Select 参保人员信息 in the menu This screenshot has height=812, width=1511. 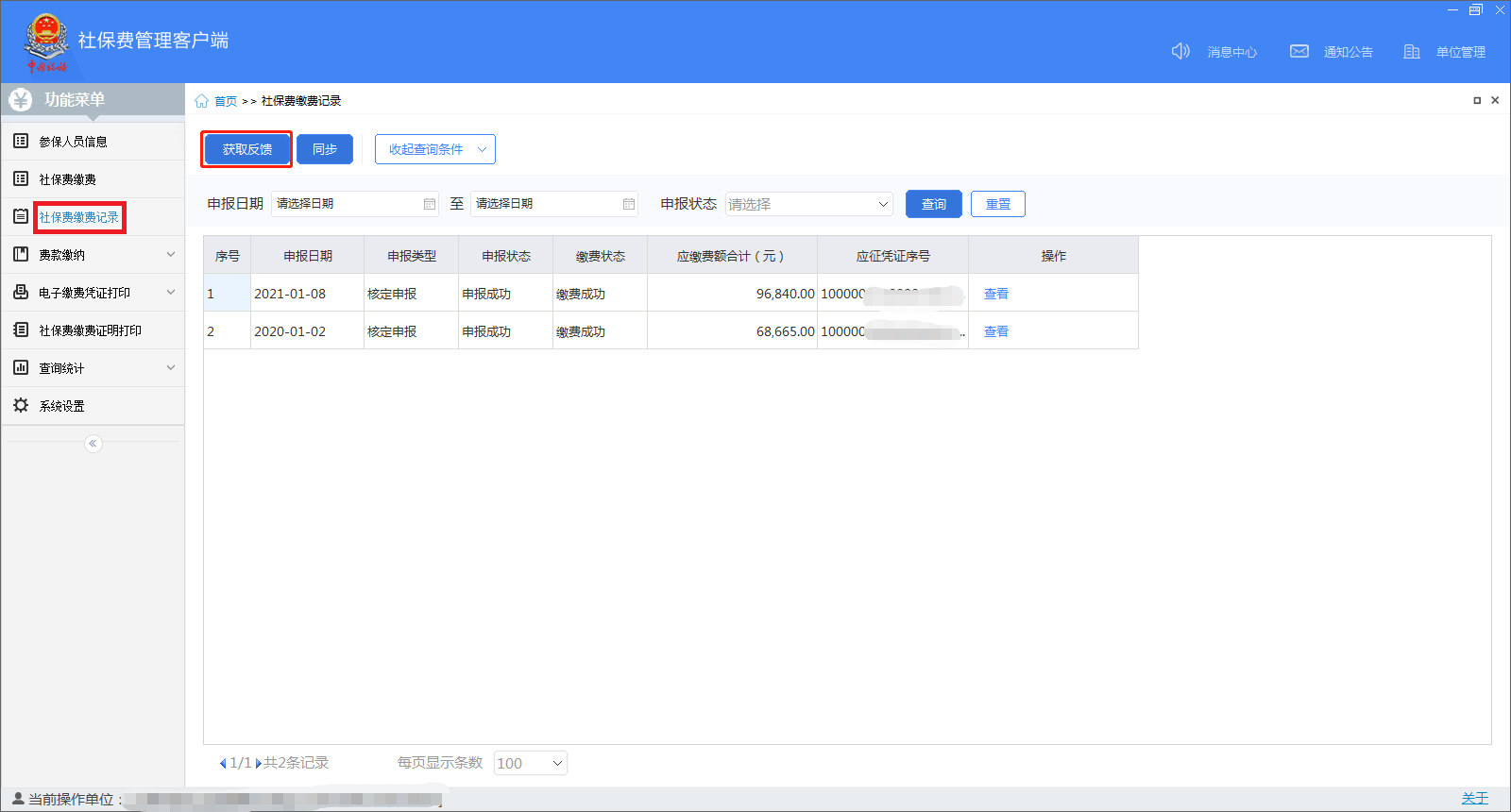[x=73, y=142]
